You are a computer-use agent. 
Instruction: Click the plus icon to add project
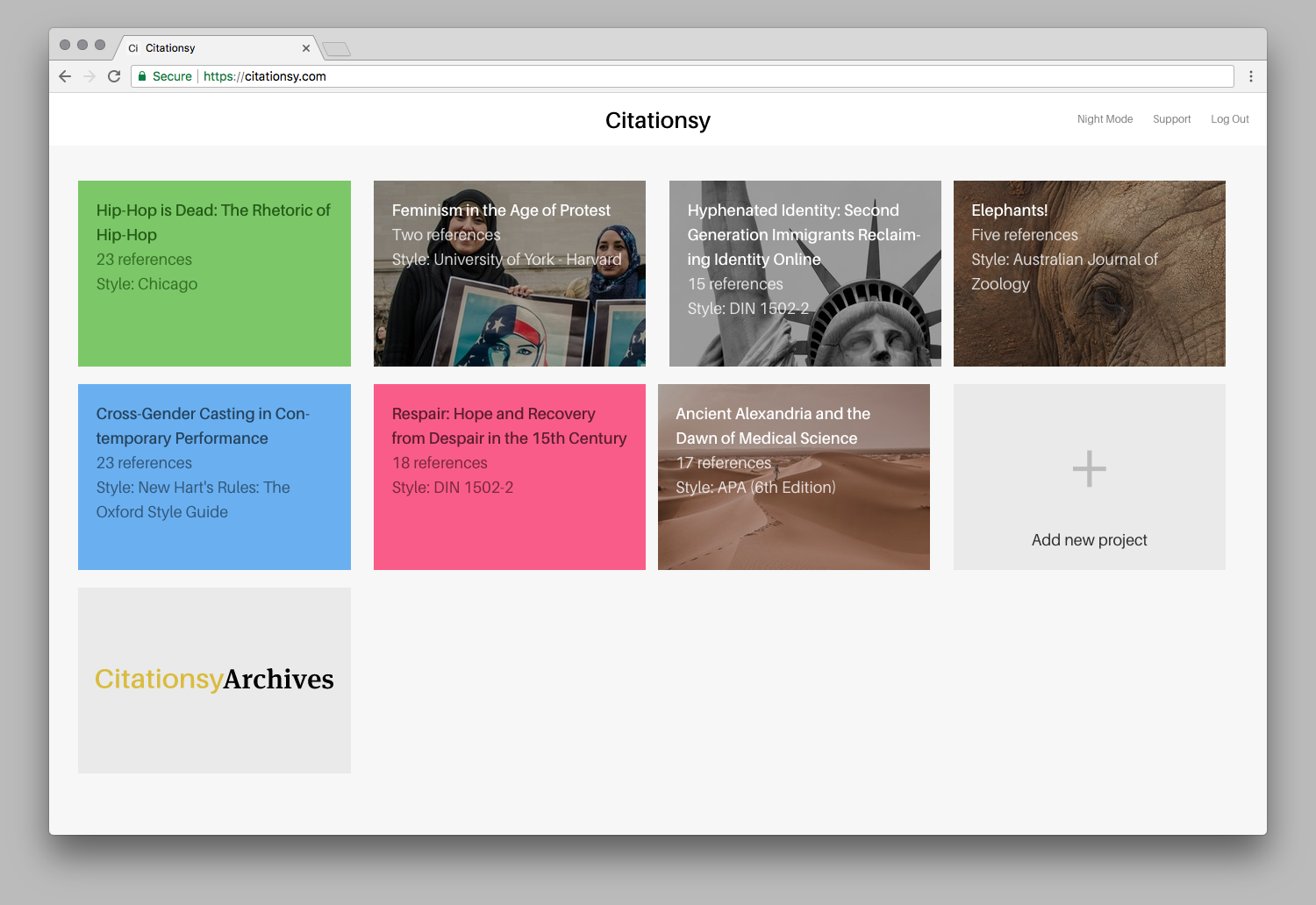[1089, 469]
